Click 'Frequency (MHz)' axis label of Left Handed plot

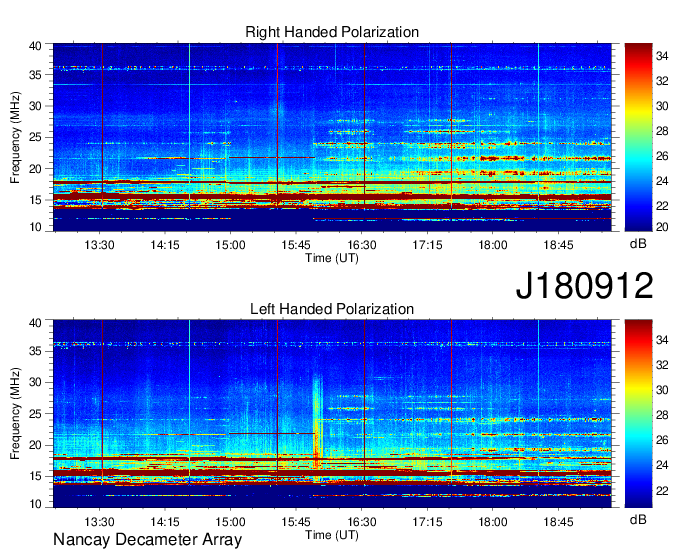pyautogui.click(x=15, y=414)
